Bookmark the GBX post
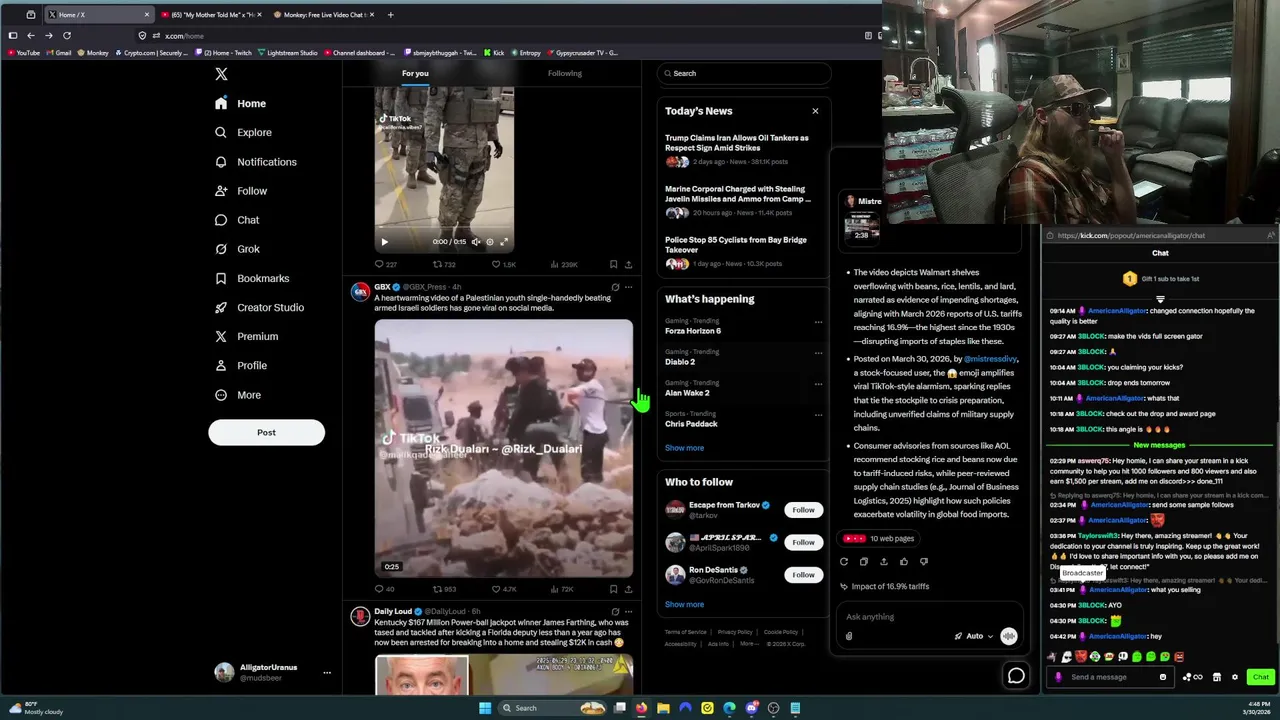1280x720 pixels. click(x=613, y=589)
